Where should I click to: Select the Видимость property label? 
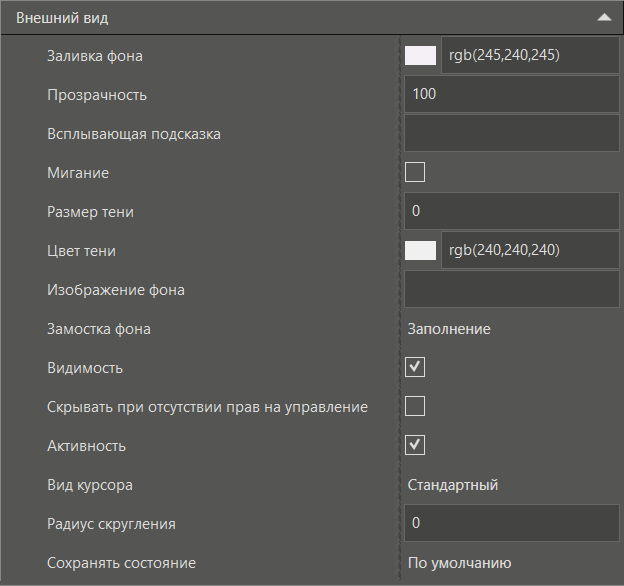point(85,368)
